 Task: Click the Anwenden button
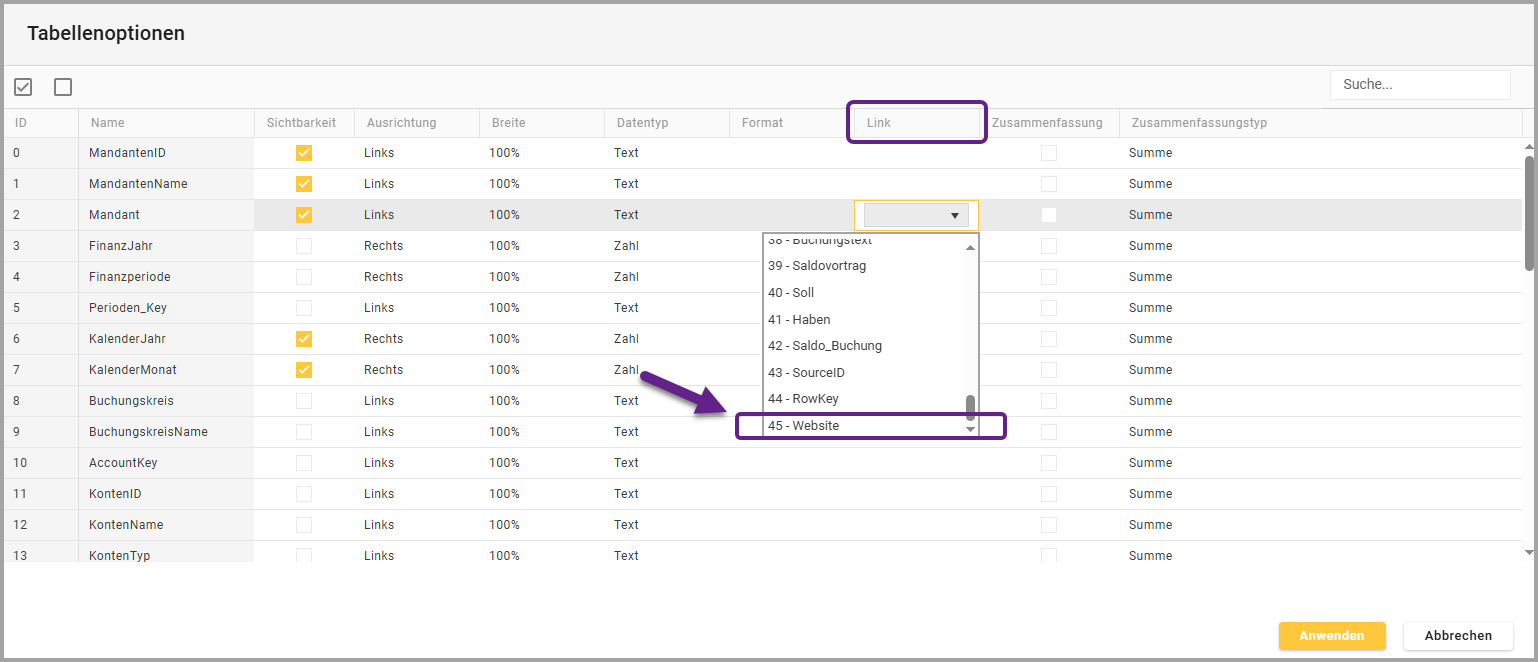coord(1331,636)
